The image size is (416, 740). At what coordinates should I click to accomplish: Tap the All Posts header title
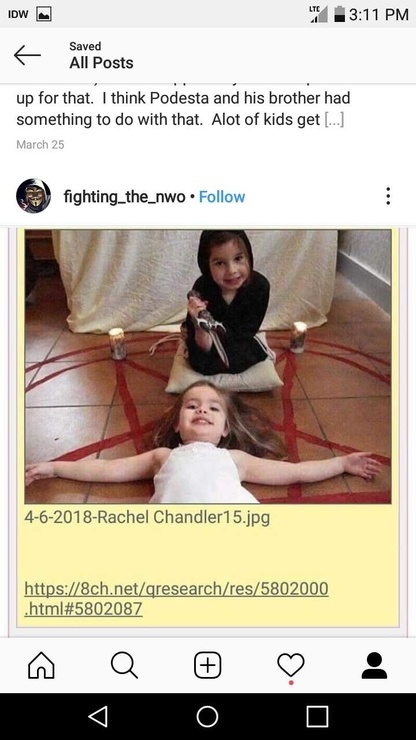pos(101,63)
